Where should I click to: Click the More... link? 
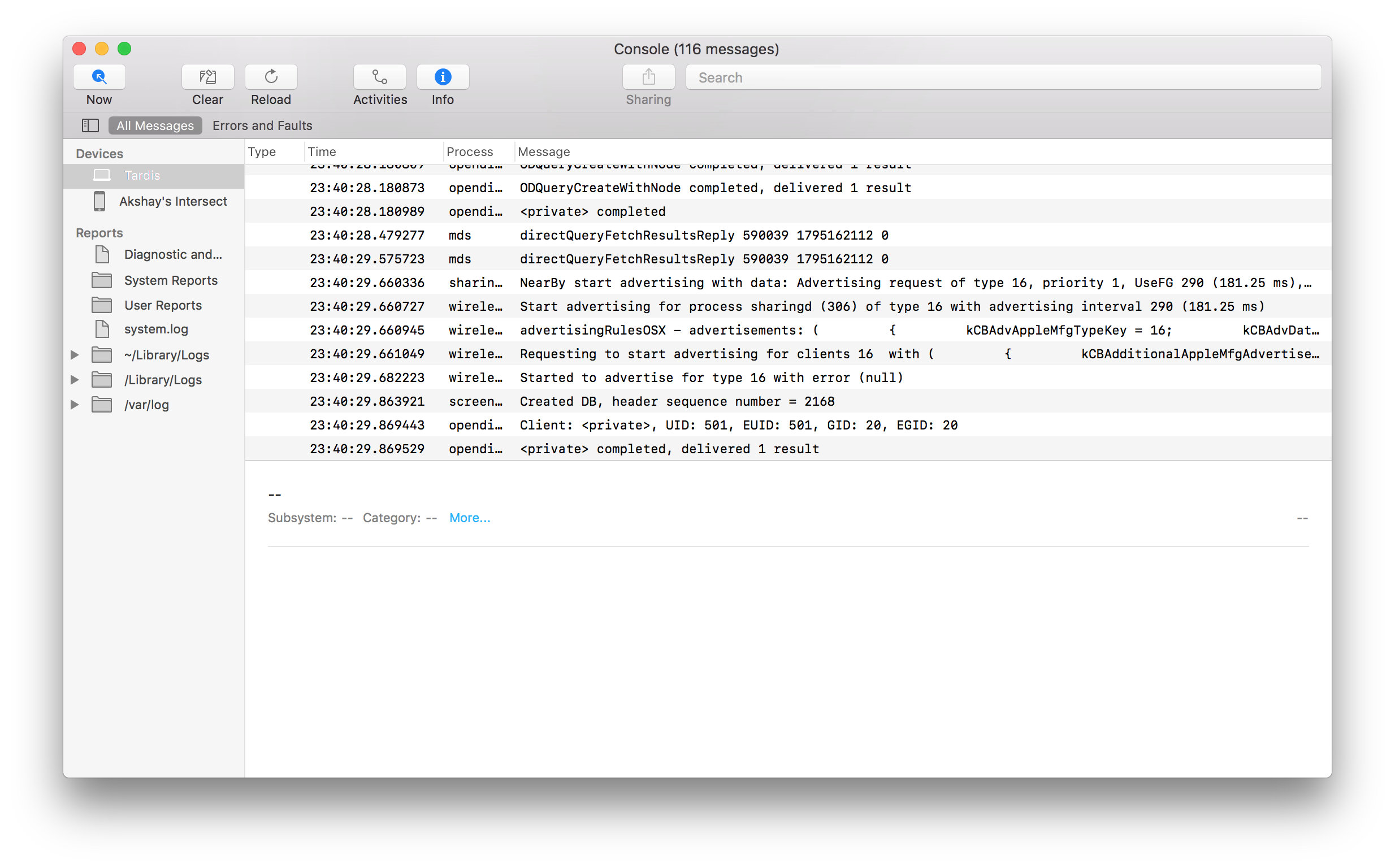tap(469, 518)
